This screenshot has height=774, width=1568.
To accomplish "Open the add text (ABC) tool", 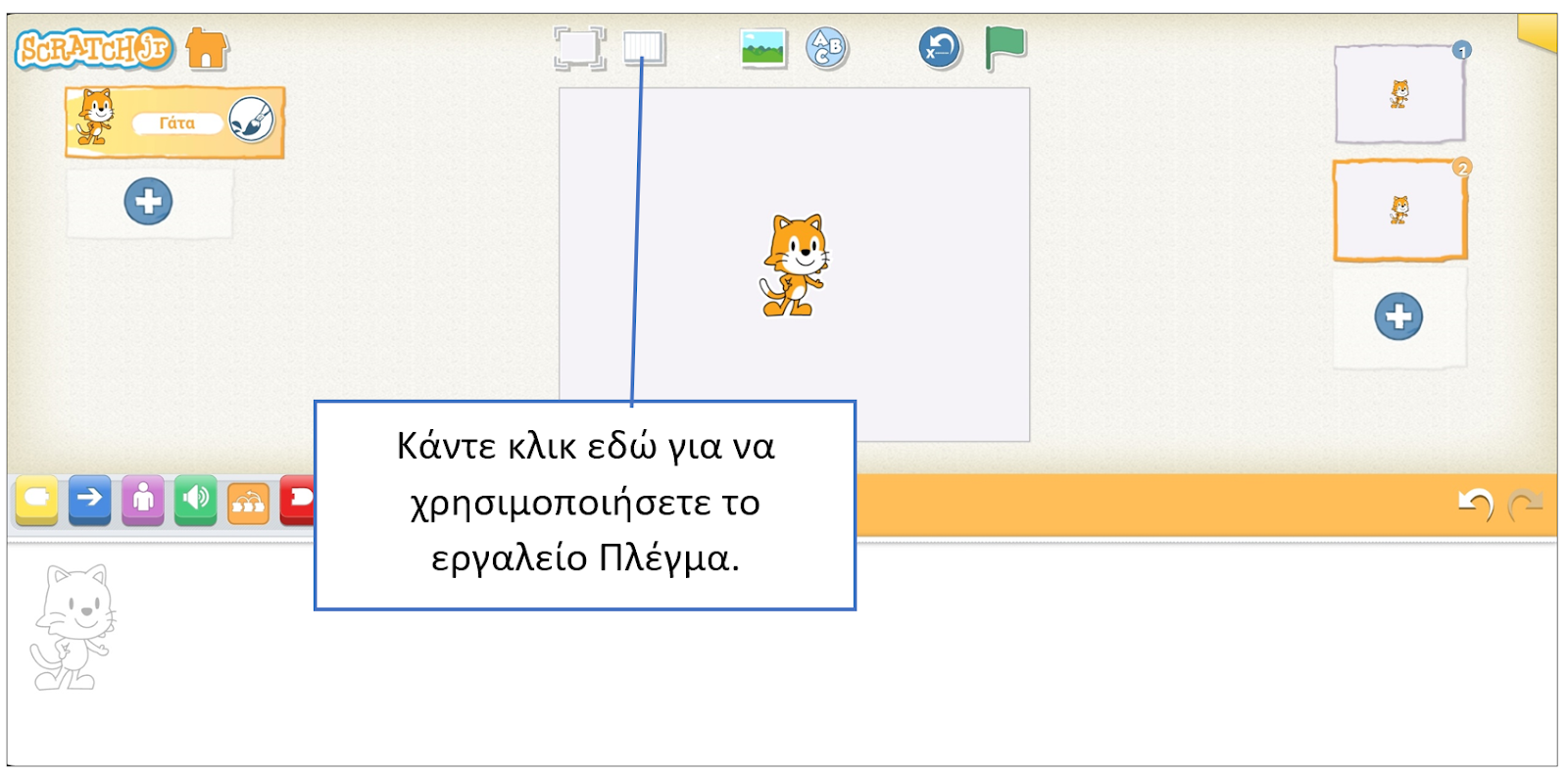I will pos(827,48).
